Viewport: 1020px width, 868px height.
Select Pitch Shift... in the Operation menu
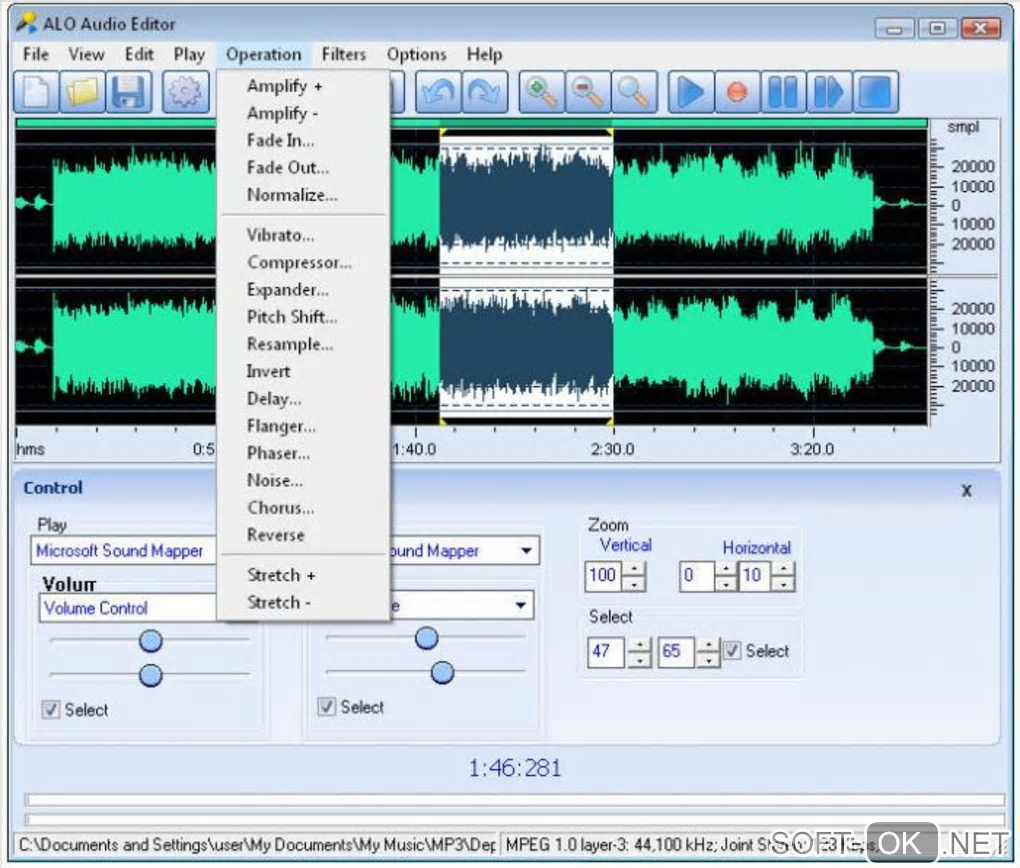(292, 317)
